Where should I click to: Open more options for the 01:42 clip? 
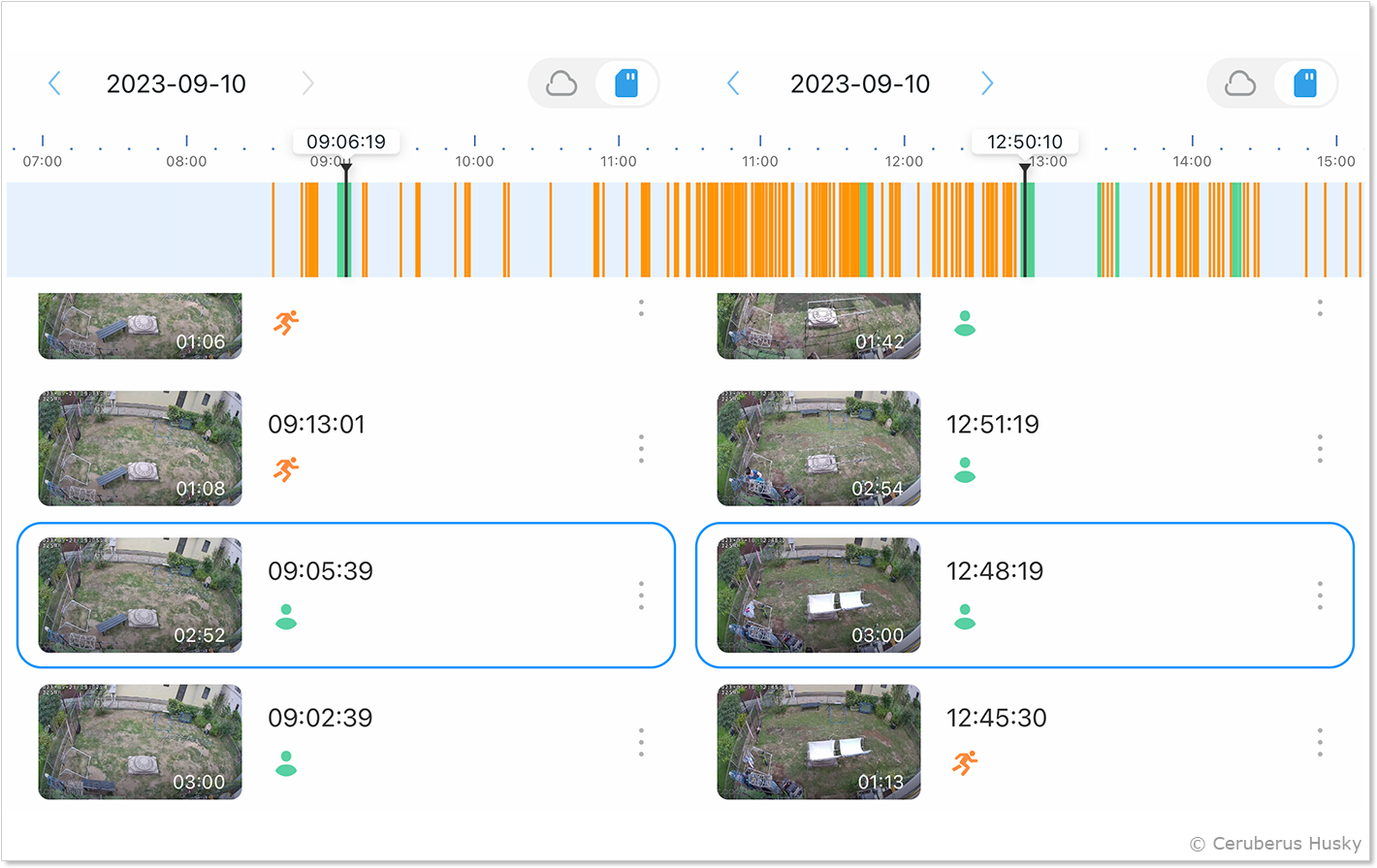[x=1320, y=307]
